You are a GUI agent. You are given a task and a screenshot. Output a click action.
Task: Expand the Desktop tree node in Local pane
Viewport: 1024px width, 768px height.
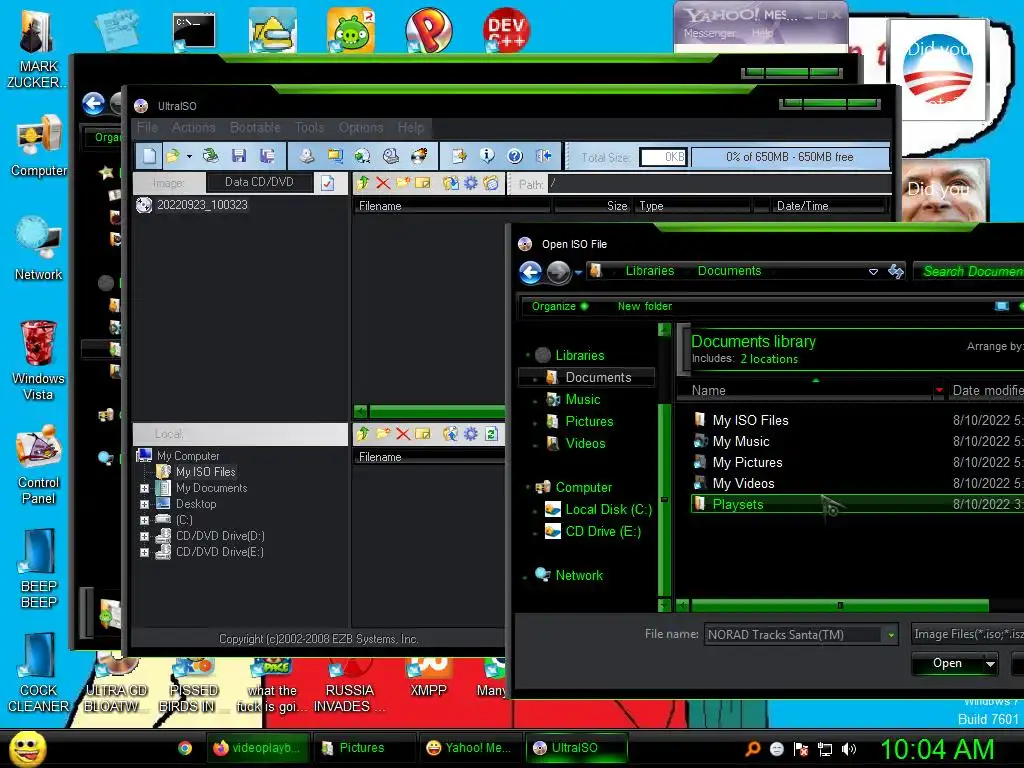[144, 504]
